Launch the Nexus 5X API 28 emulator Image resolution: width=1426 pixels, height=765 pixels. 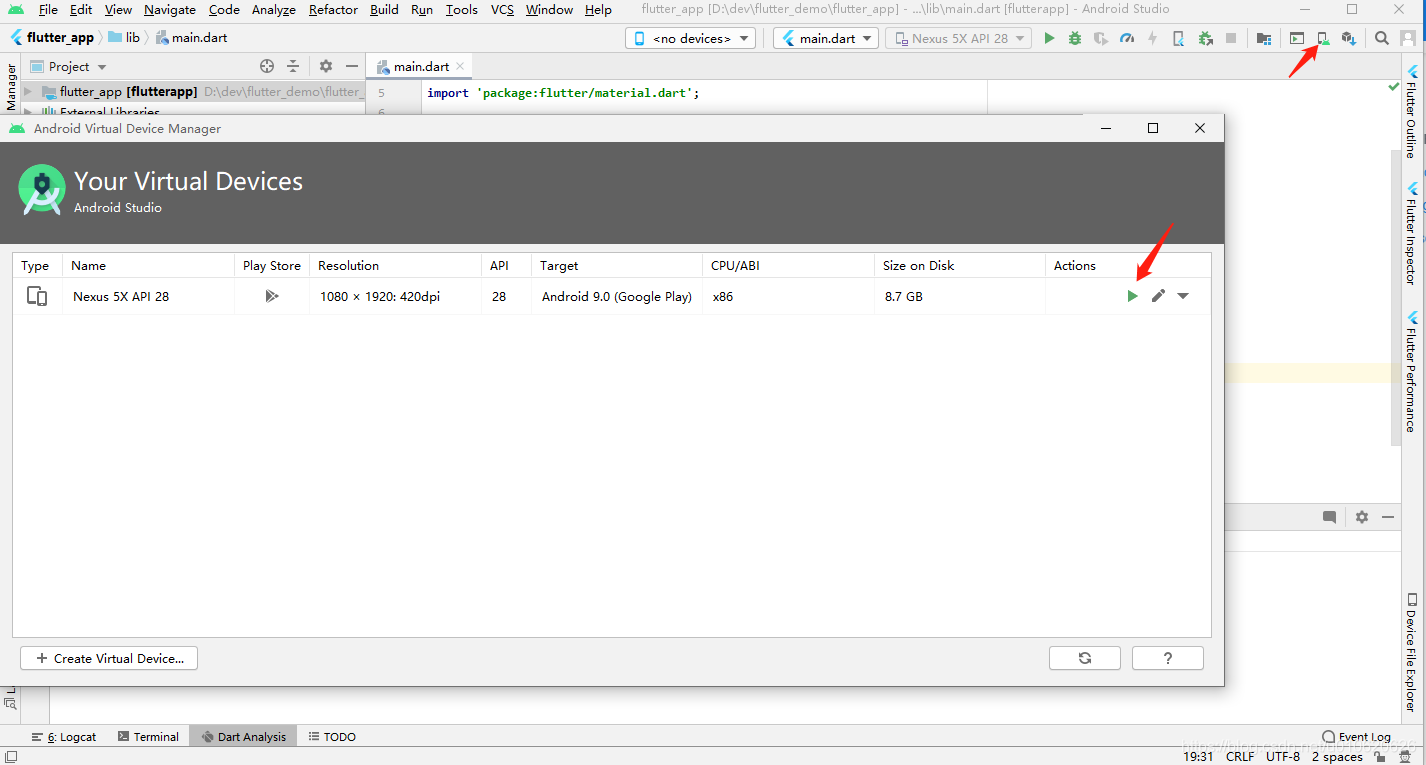click(1132, 296)
